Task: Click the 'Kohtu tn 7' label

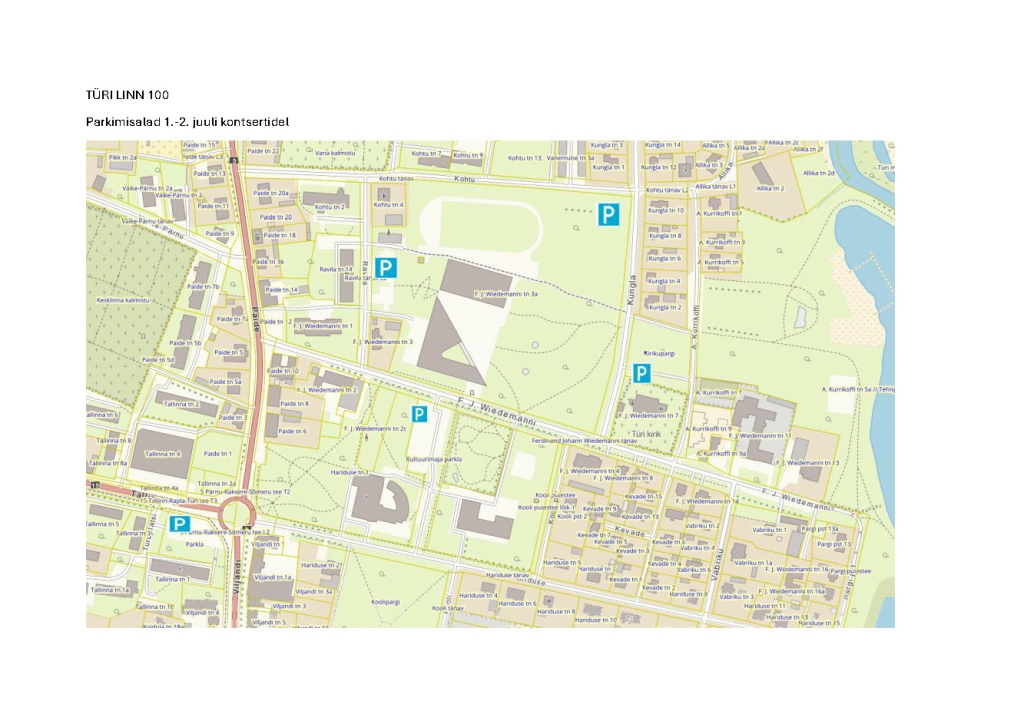Action: tap(426, 154)
